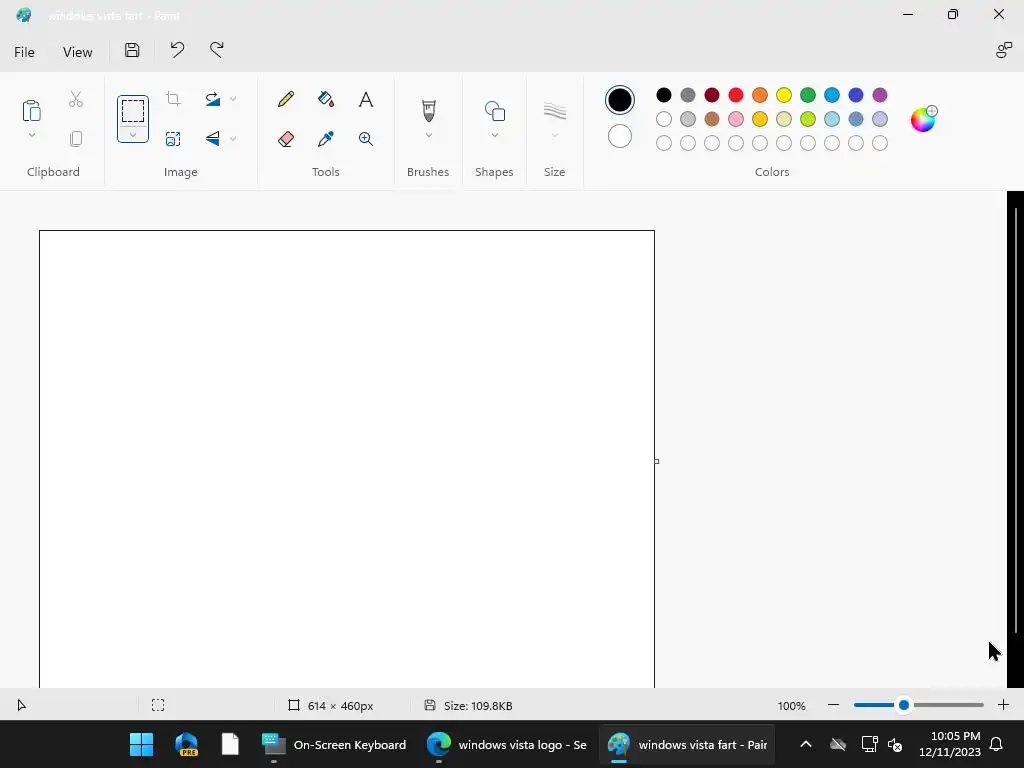Select the Text tool
Viewport: 1024px width, 768px height.
coord(366,99)
